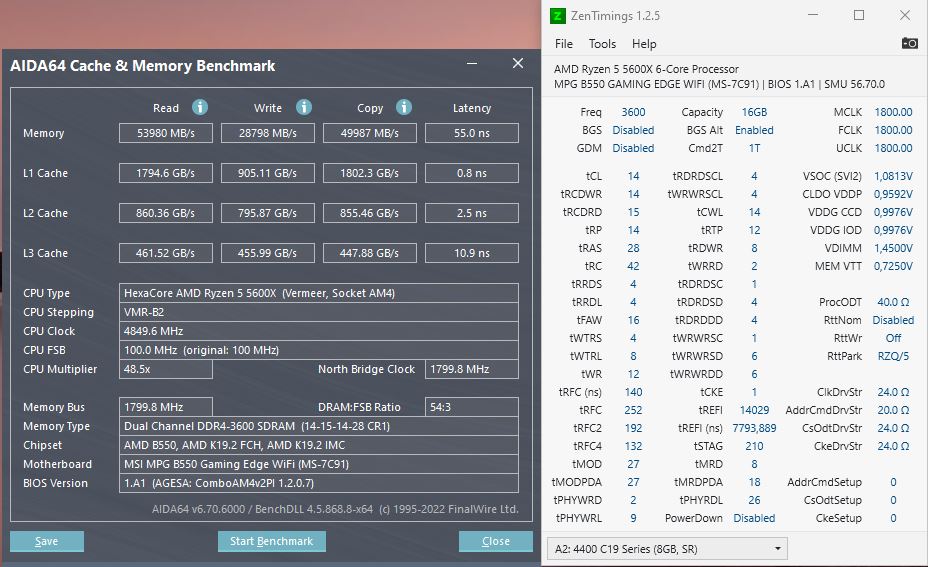
Task: Click the CPU Stepping field VMR-B2
Action: [x=318, y=312]
